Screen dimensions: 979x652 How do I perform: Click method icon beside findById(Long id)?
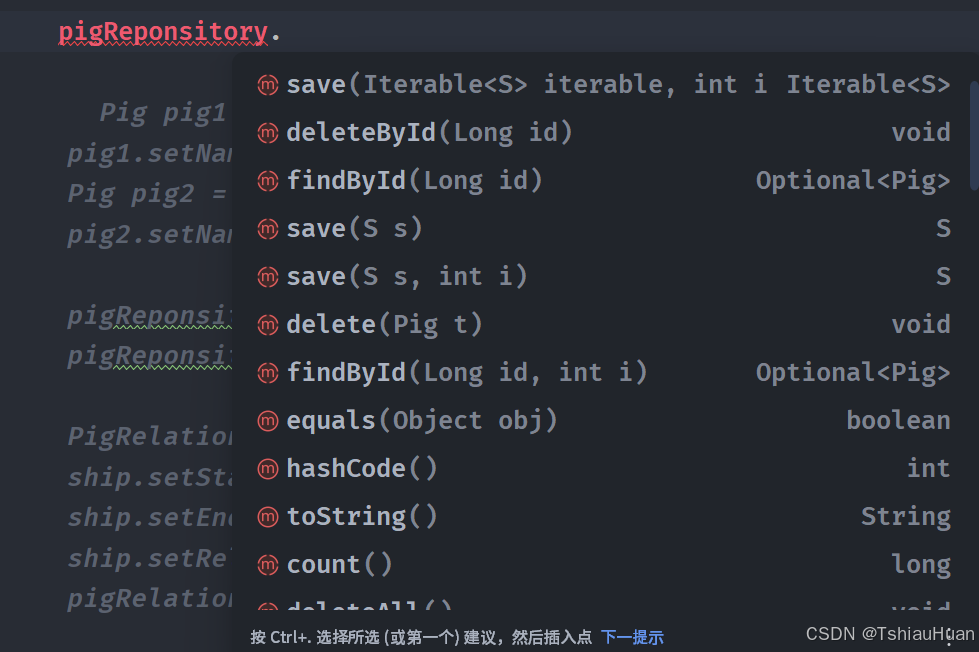[x=268, y=180]
